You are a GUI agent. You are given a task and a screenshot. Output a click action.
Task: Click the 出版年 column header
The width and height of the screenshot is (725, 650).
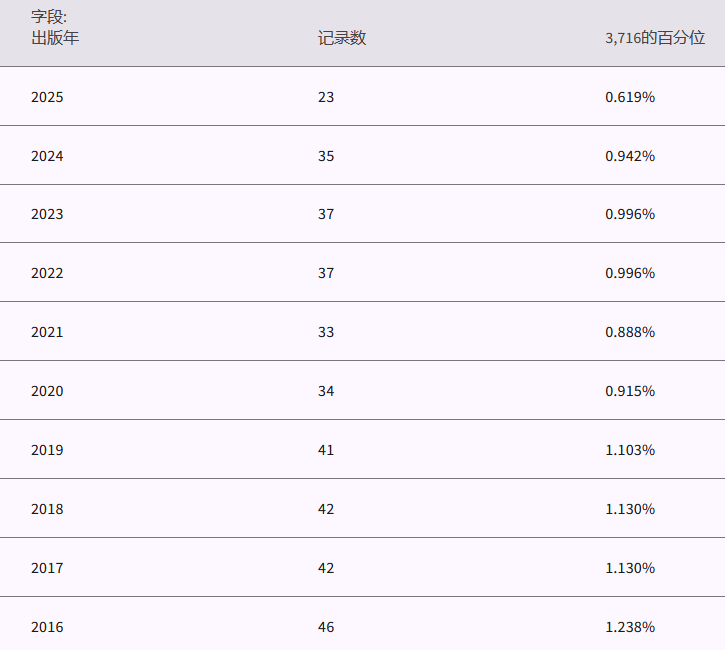[55, 38]
